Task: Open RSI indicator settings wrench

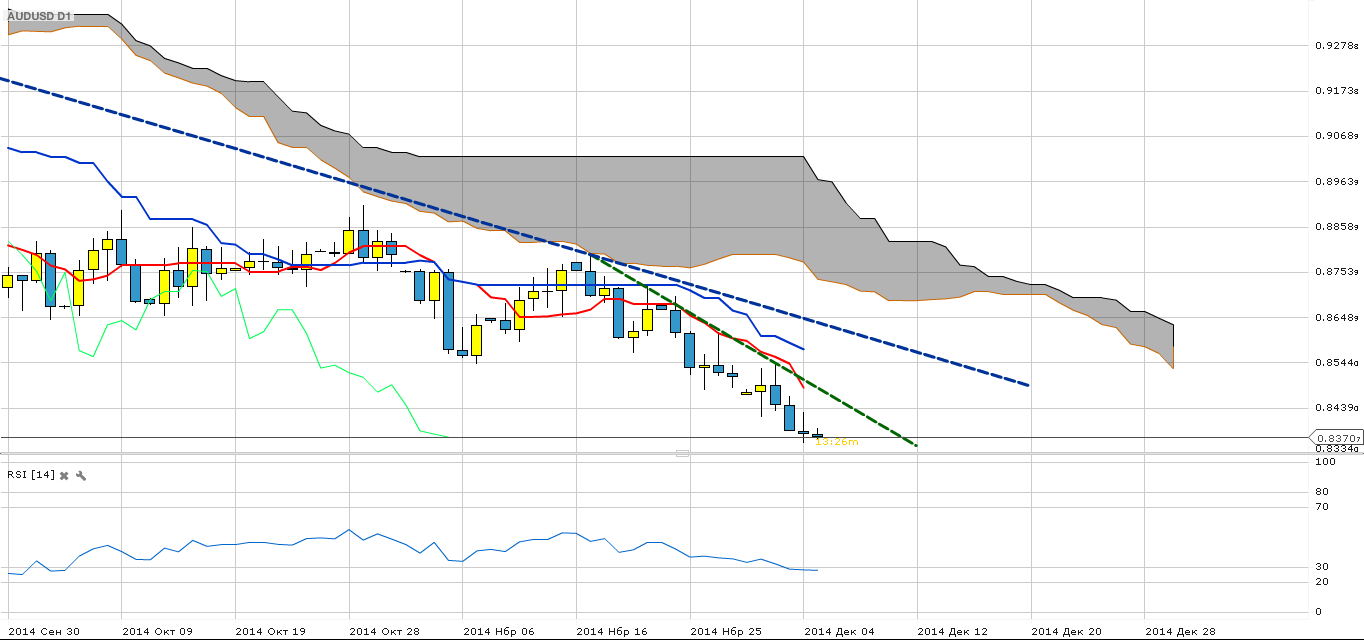Action: tap(81, 475)
